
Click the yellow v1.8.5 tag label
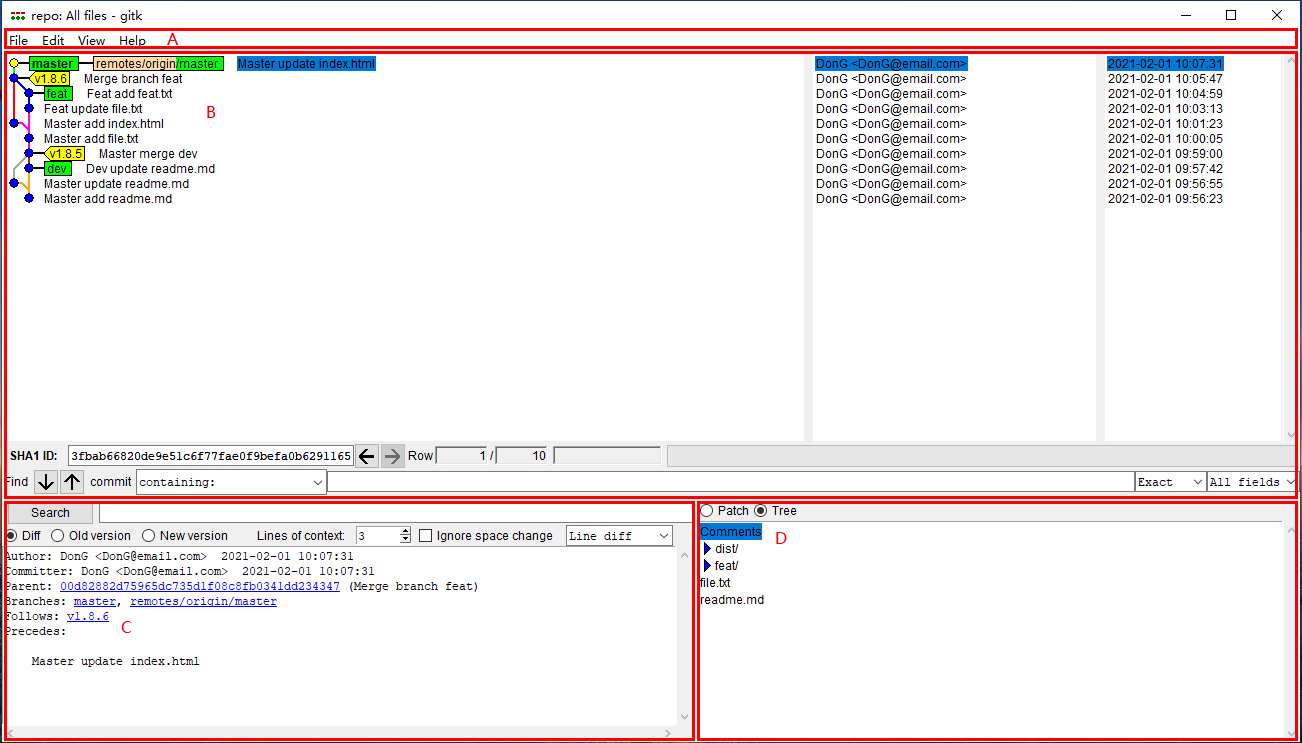click(x=65, y=154)
